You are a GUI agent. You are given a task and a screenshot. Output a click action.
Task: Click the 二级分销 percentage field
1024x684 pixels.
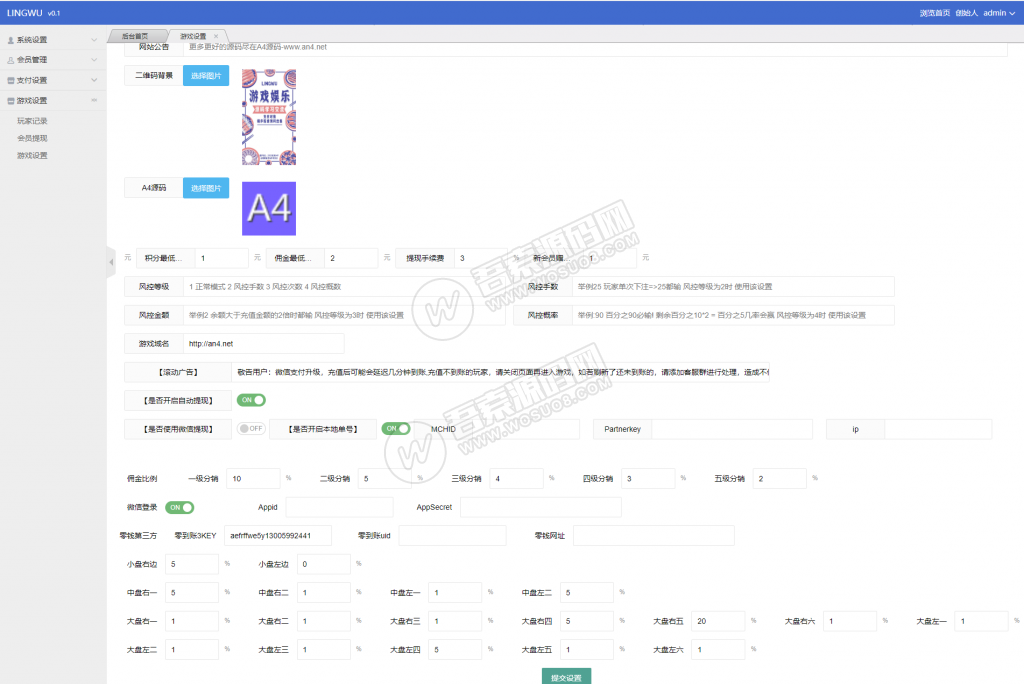pos(385,478)
